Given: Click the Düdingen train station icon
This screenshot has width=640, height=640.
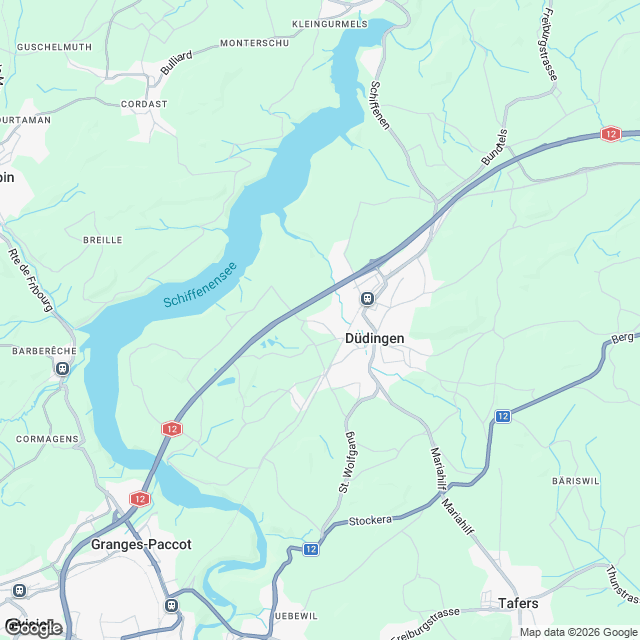Looking at the screenshot, I should tap(367, 298).
